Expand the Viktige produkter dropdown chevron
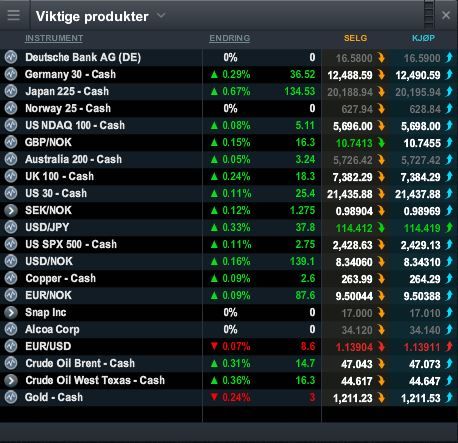The width and height of the screenshot is (458, 443). (161, 15)
